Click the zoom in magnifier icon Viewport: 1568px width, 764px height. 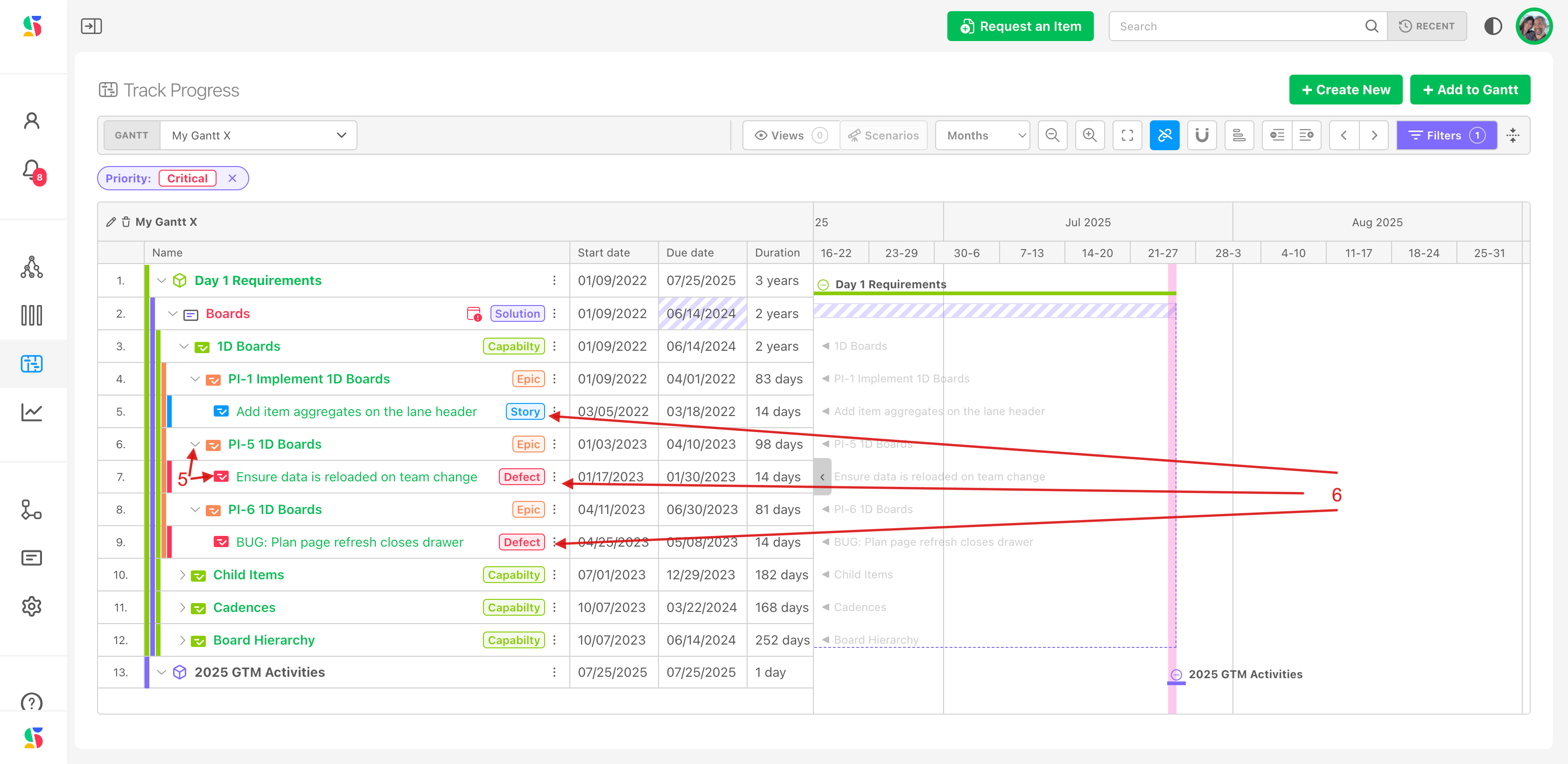[x=1090, y=135]
